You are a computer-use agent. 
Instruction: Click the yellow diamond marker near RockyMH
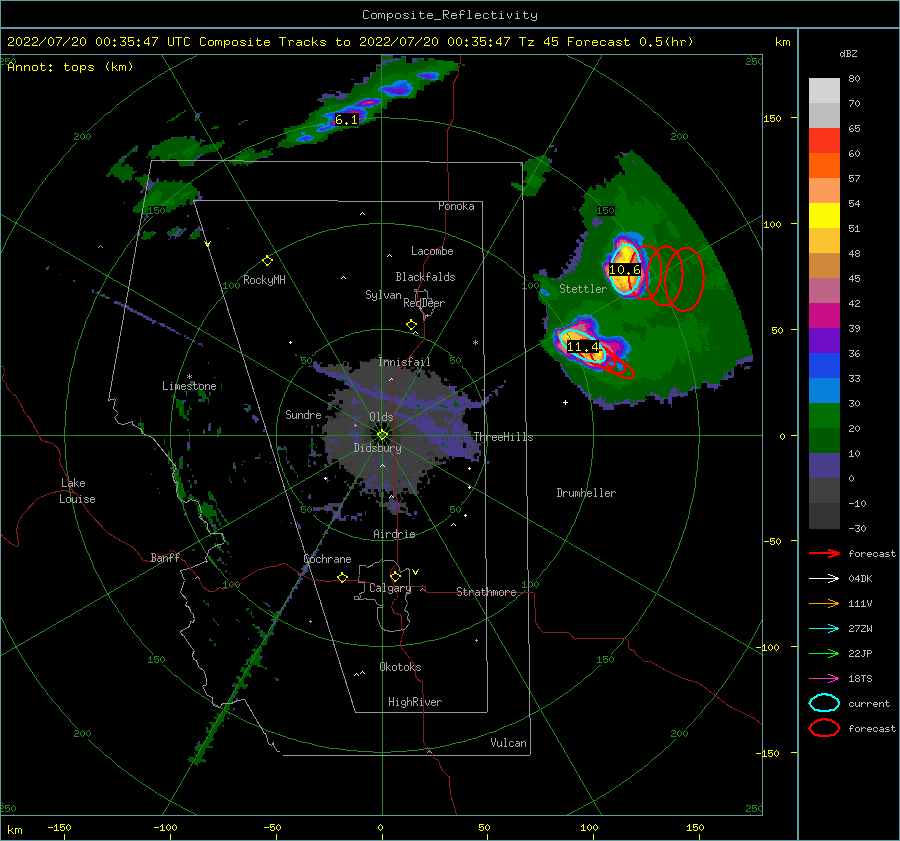tap(267, 261)
